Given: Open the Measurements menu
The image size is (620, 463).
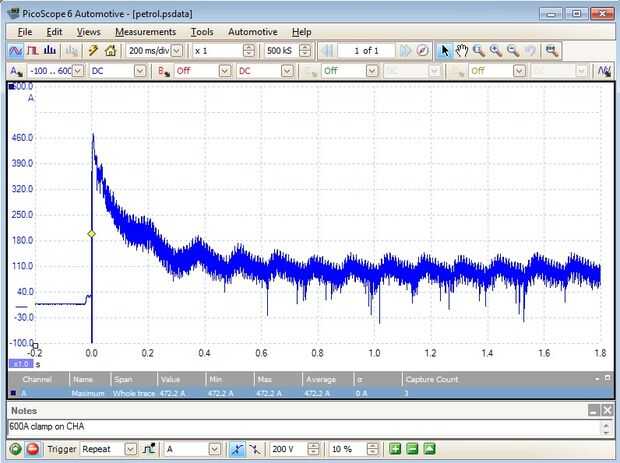Looking at the screenshot, I should (146, 32).
